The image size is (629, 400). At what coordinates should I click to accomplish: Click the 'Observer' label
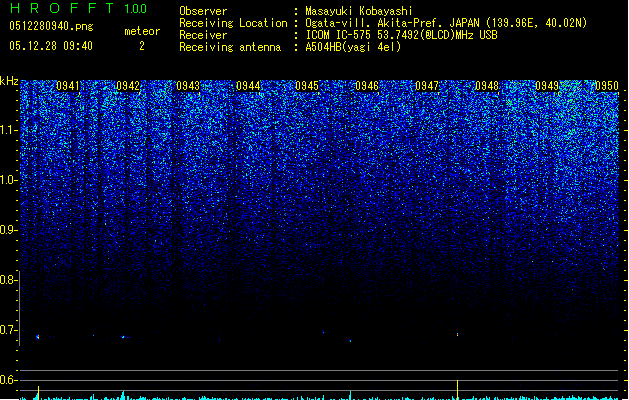(x=203, y=11)
